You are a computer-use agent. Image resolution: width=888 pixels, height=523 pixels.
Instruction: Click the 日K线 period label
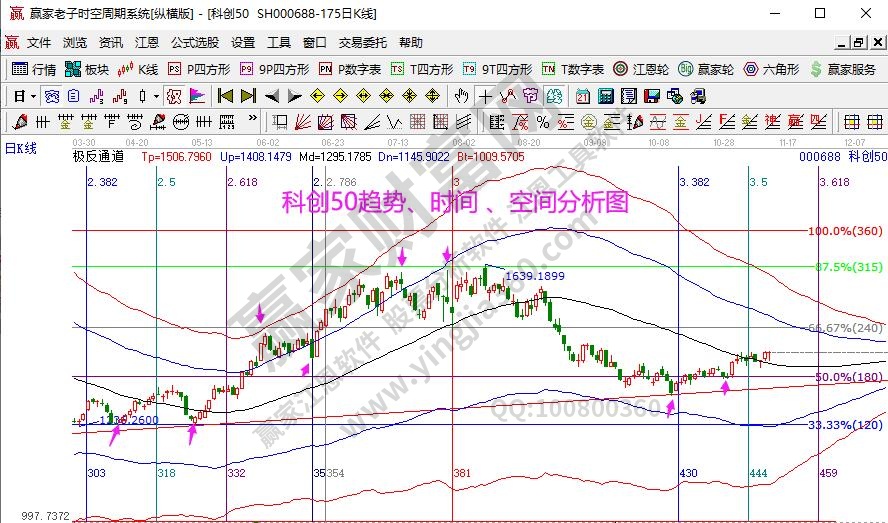click(21, 148)
